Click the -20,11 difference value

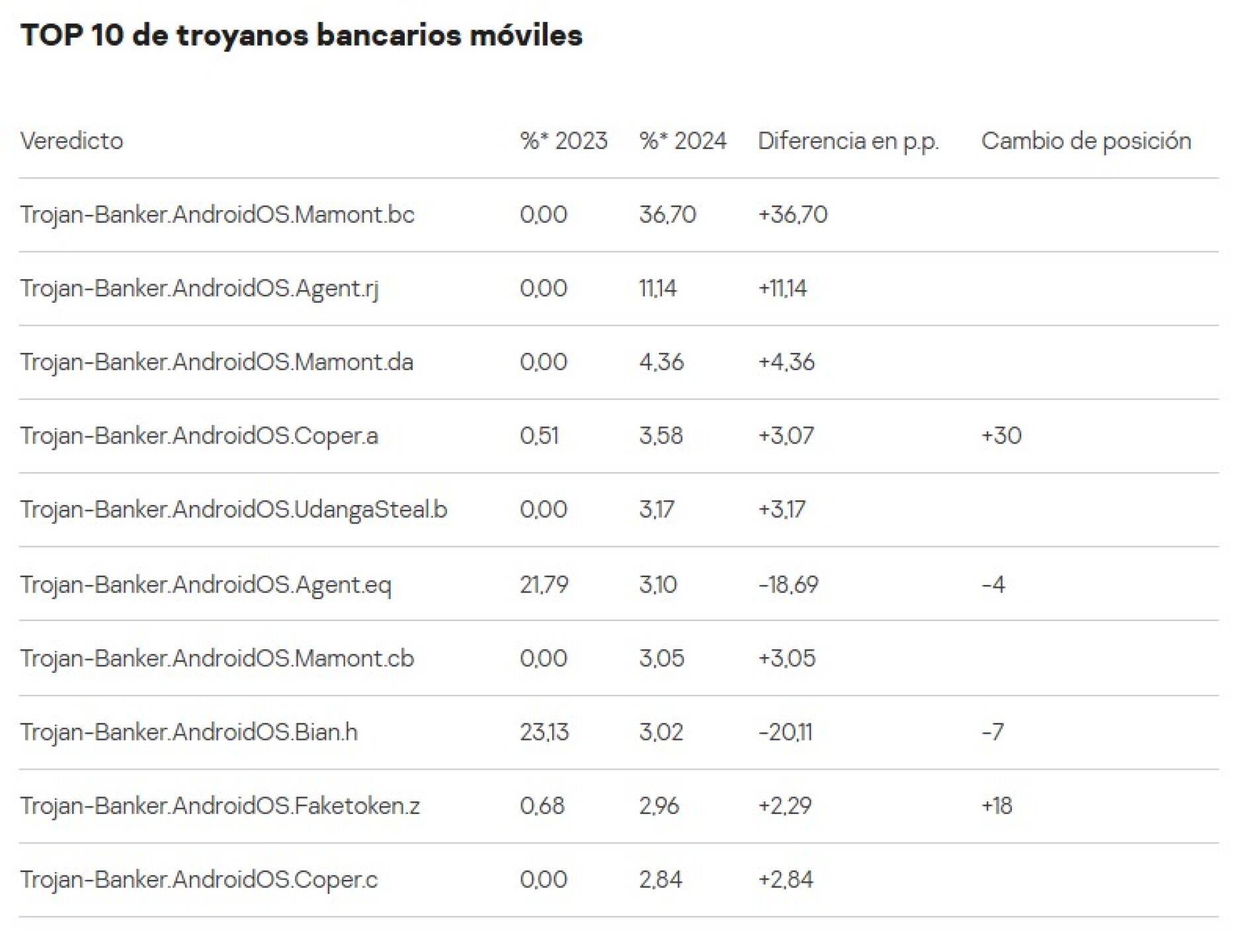(785, 733)
